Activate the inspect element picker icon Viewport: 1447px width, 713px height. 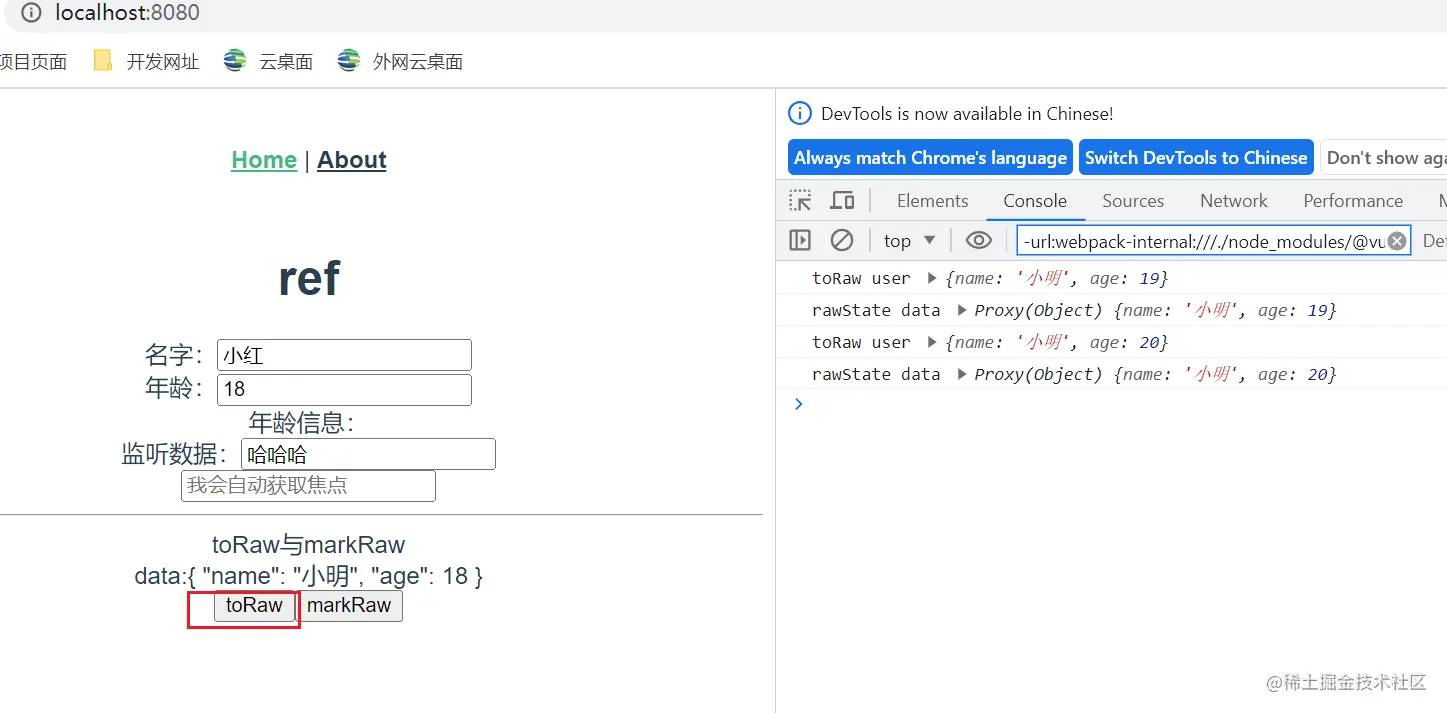[800, 201]
